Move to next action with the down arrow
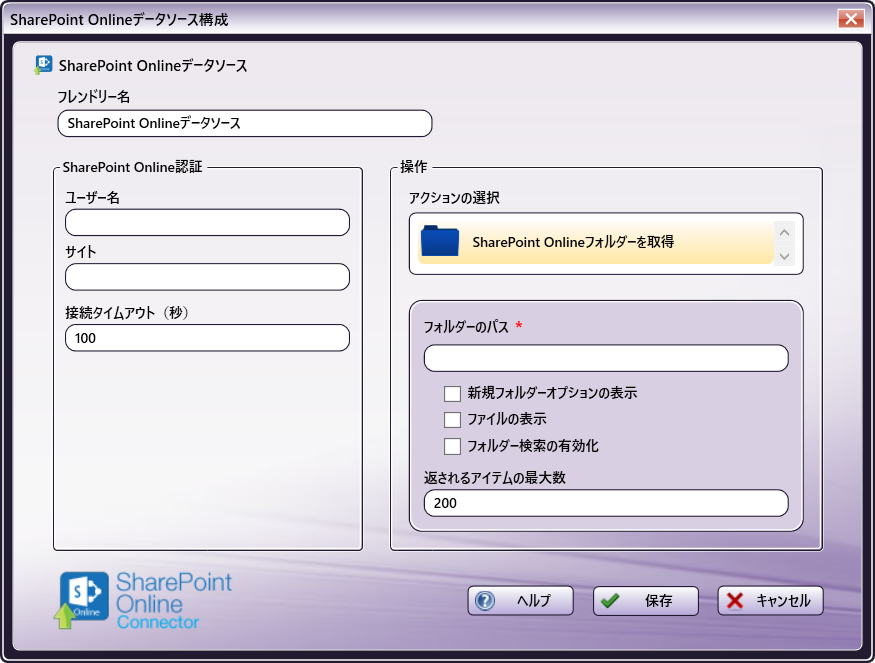 click(784, 256)
